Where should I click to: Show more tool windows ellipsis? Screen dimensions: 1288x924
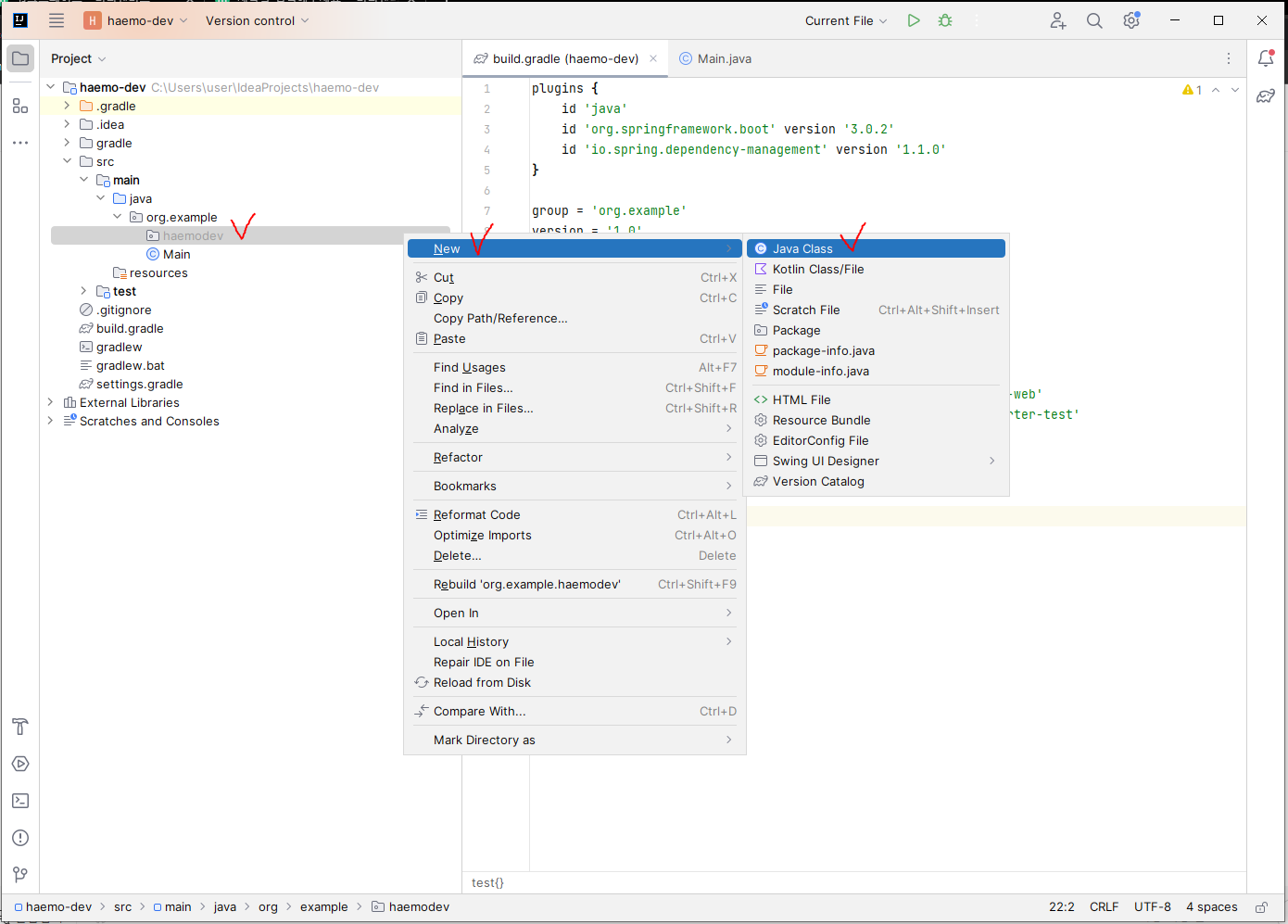coord(20,143)
